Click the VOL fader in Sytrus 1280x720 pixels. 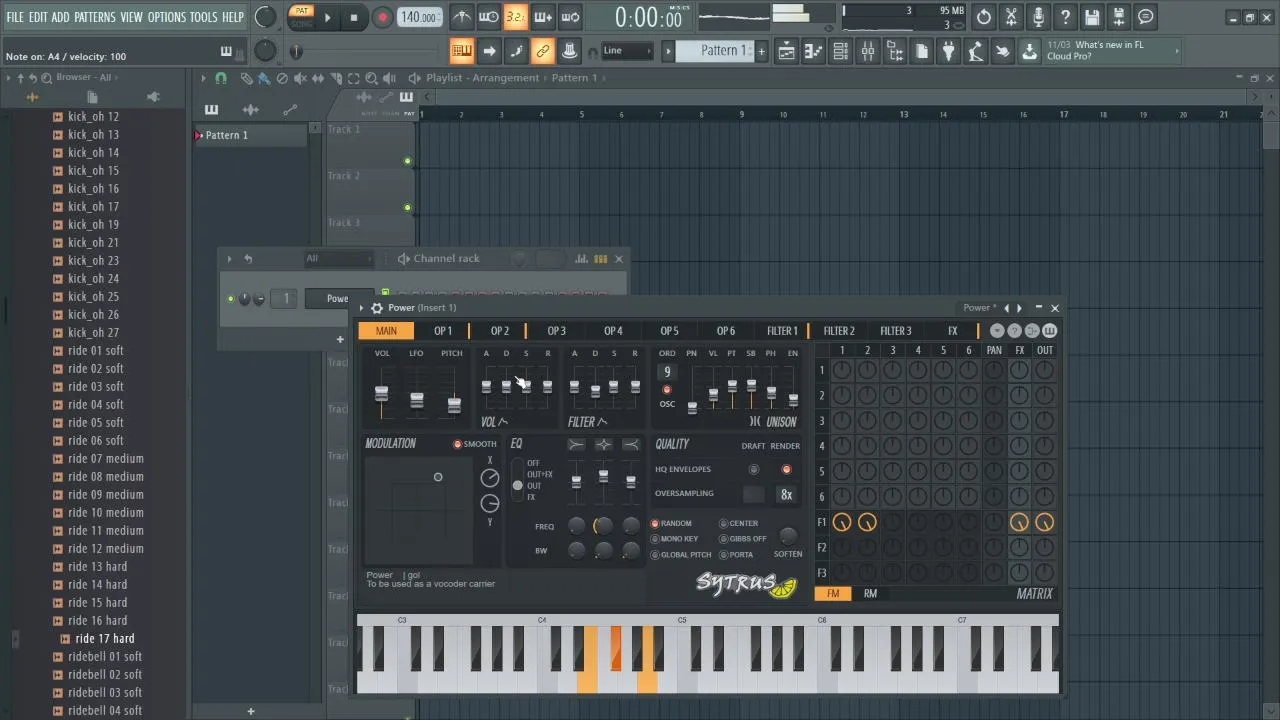(381, 392)
